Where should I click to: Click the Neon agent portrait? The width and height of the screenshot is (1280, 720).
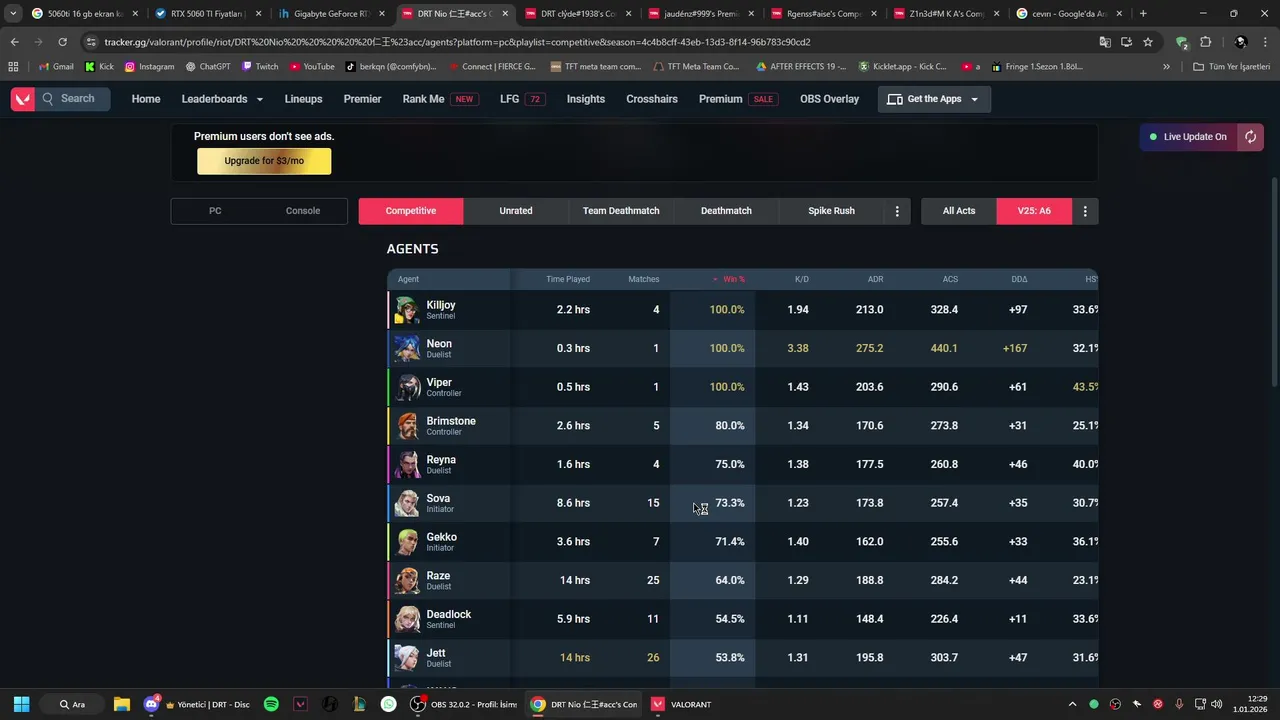point(407,348)
